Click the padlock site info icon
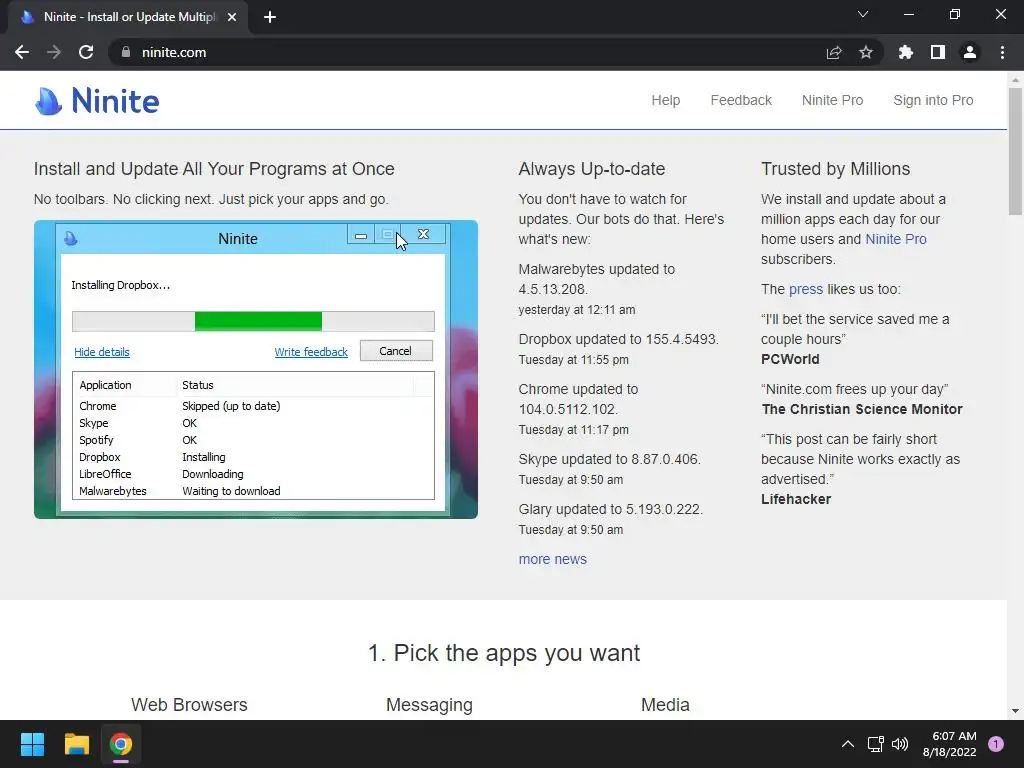The height and width of the screenshot is (768, 1024). [126, 52]
